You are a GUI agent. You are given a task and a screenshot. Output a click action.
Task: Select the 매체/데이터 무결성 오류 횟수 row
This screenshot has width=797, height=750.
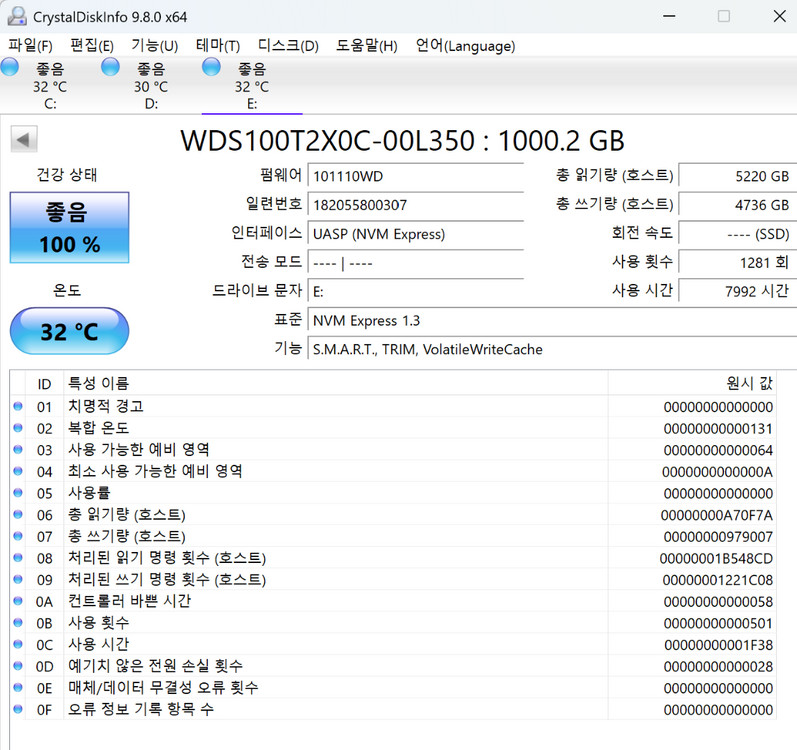click(x=393, y=688)
